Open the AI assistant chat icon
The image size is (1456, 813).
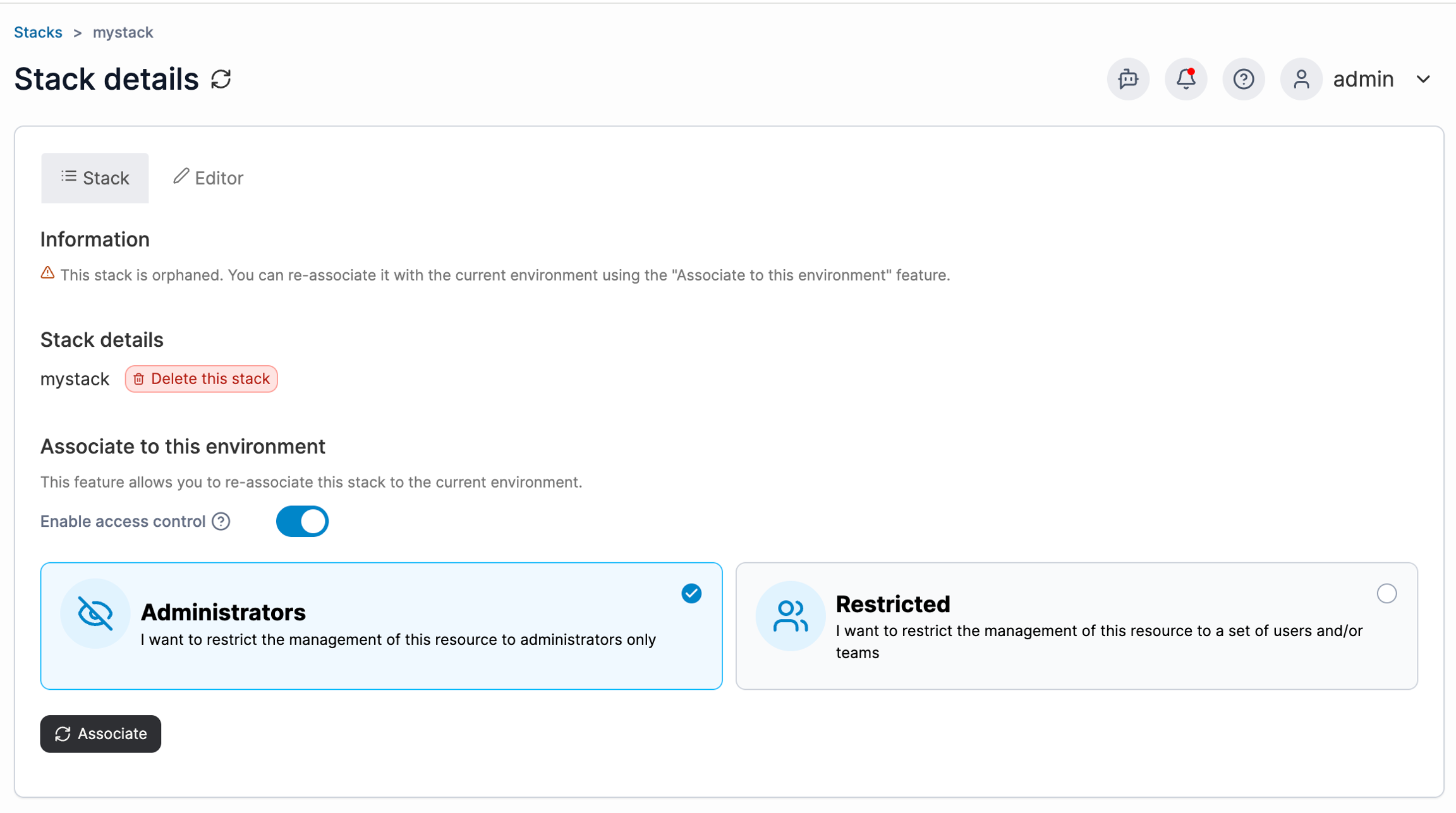click(x=1128, y=80)
